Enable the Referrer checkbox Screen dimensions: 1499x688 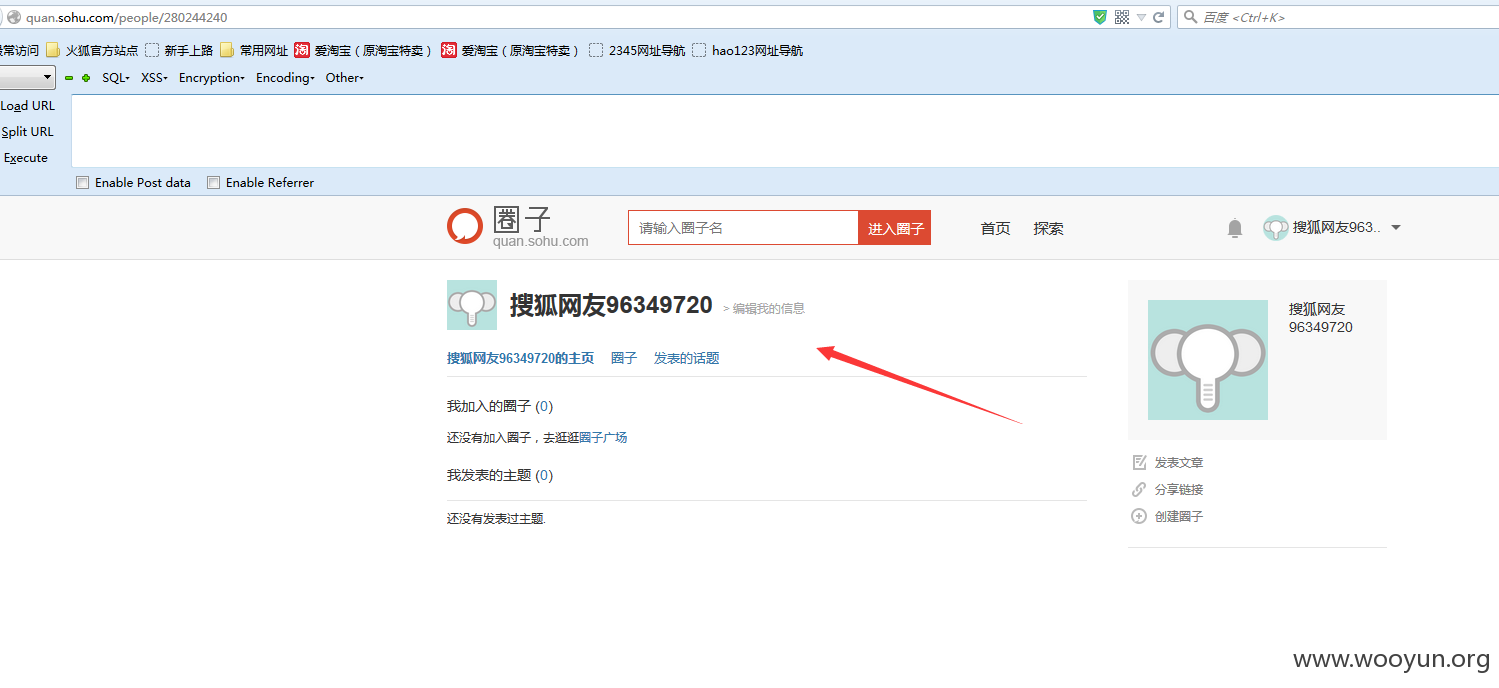click(x=213, y=183)
